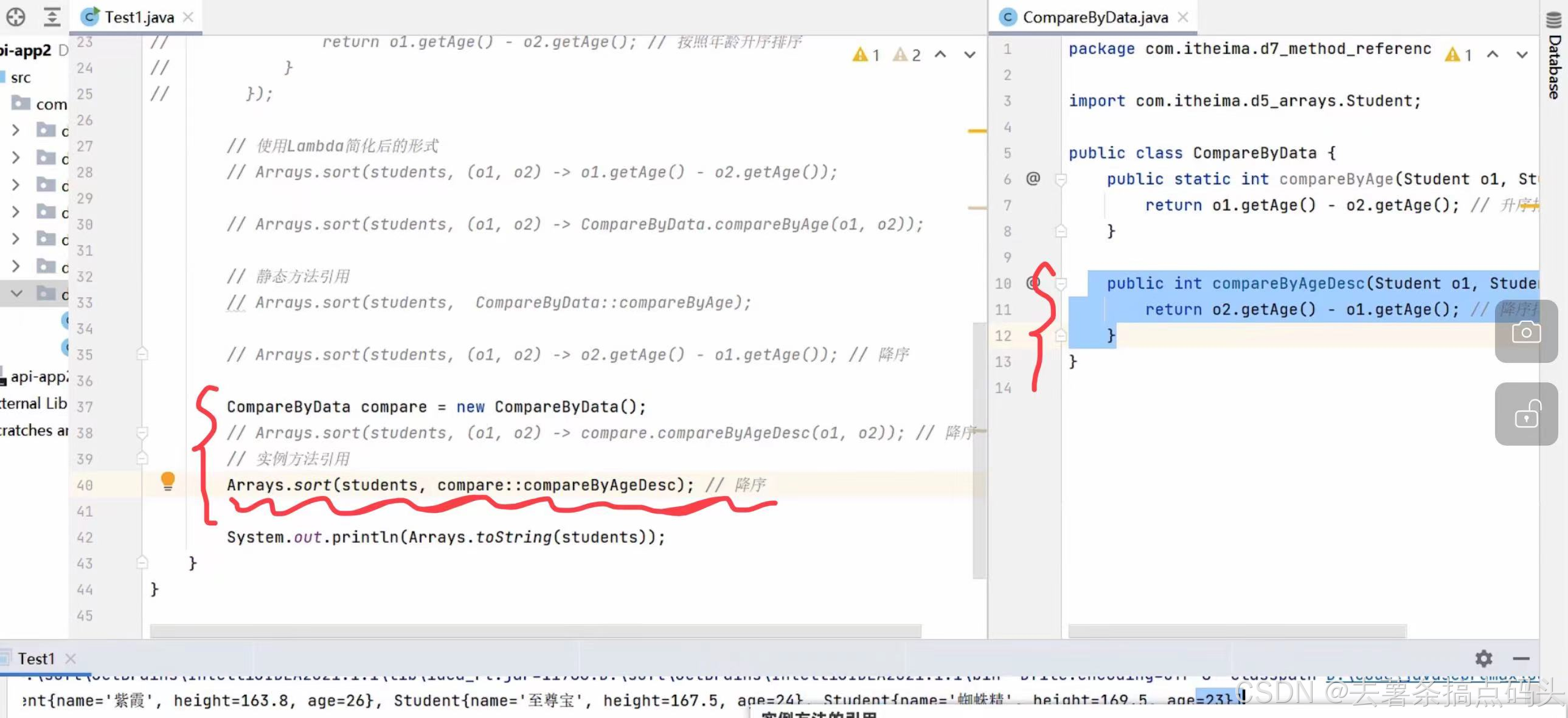This screenshot has height=718, width=1568.
Task: Expand the fifth package folder in project tree
Action: [16, 238]
